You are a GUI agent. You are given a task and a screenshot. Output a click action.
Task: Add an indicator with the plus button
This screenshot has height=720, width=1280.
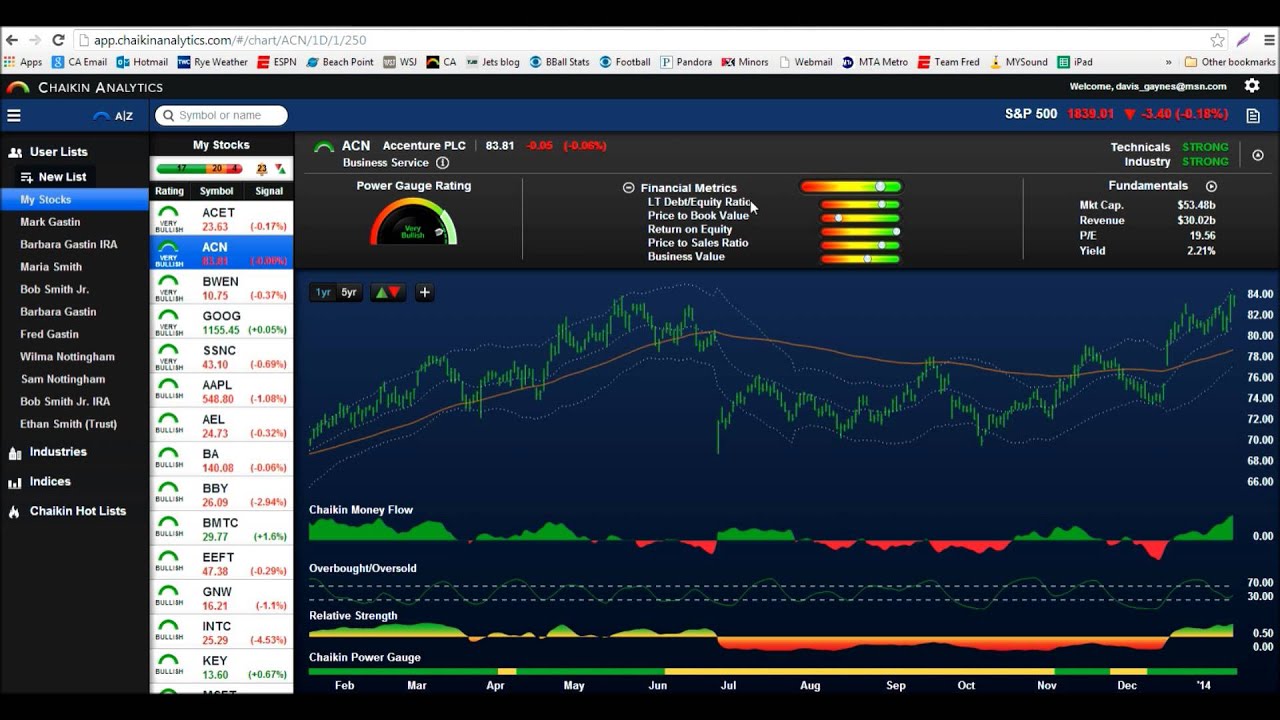[x=425, y=292]
